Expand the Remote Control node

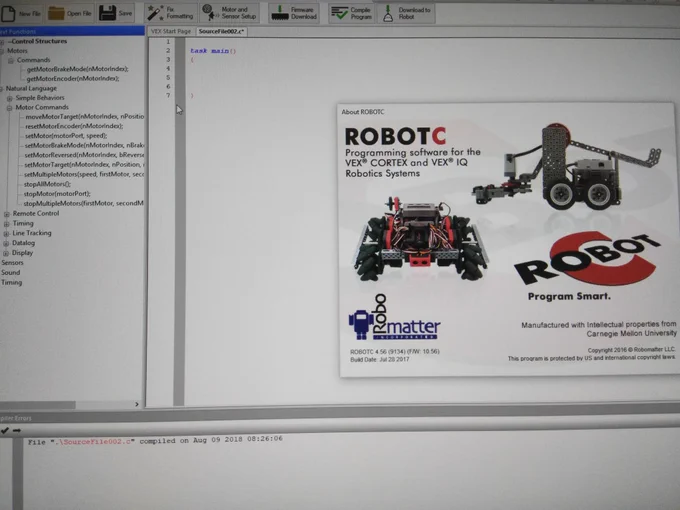[x=7, y=214]
